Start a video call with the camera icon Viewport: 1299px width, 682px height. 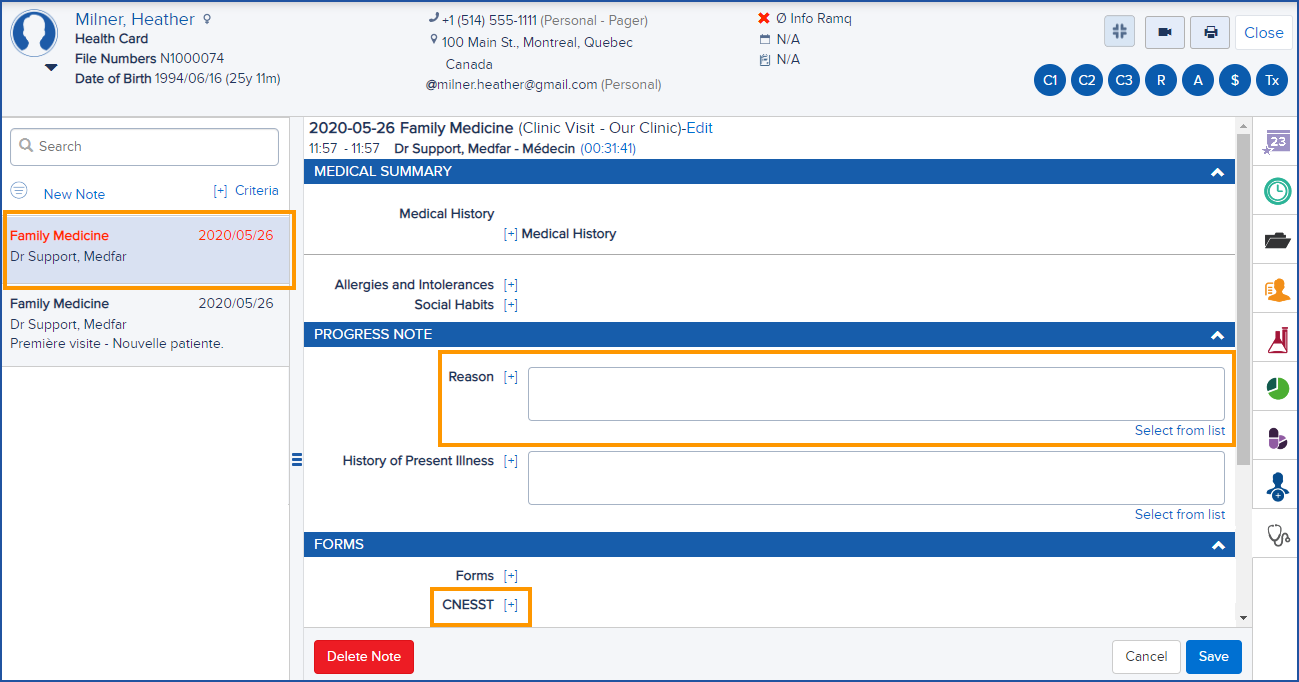tap(1164, 32)
